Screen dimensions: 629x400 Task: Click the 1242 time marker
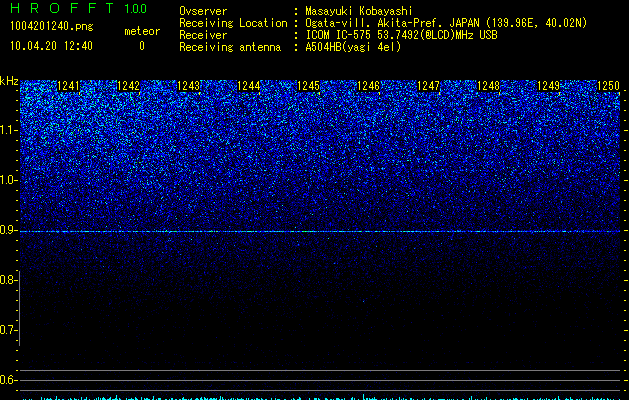click(x=128, y=86)
